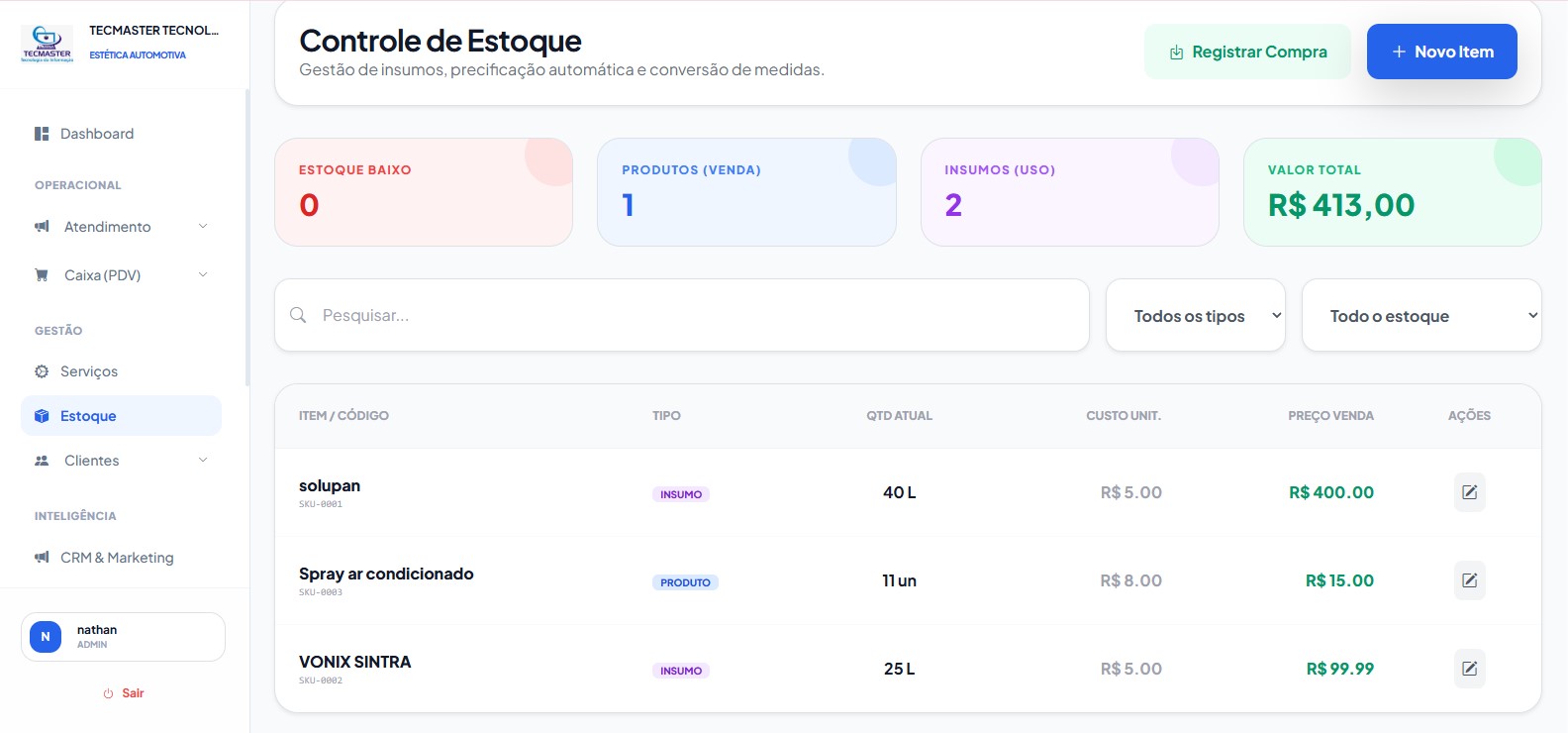Open CRM & Marketing section
The height and width of the screenshot is (733, 1568).
coord(121,558)
